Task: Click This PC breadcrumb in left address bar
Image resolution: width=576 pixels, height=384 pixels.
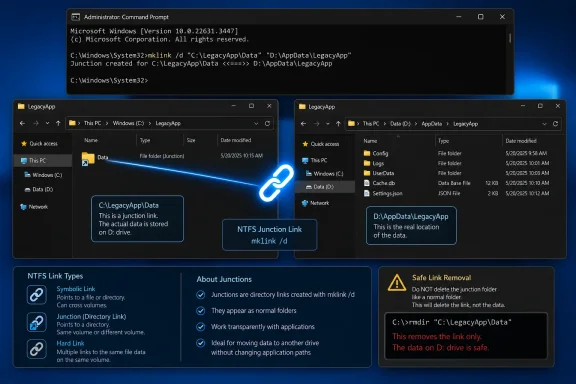Action: [92, 123]
